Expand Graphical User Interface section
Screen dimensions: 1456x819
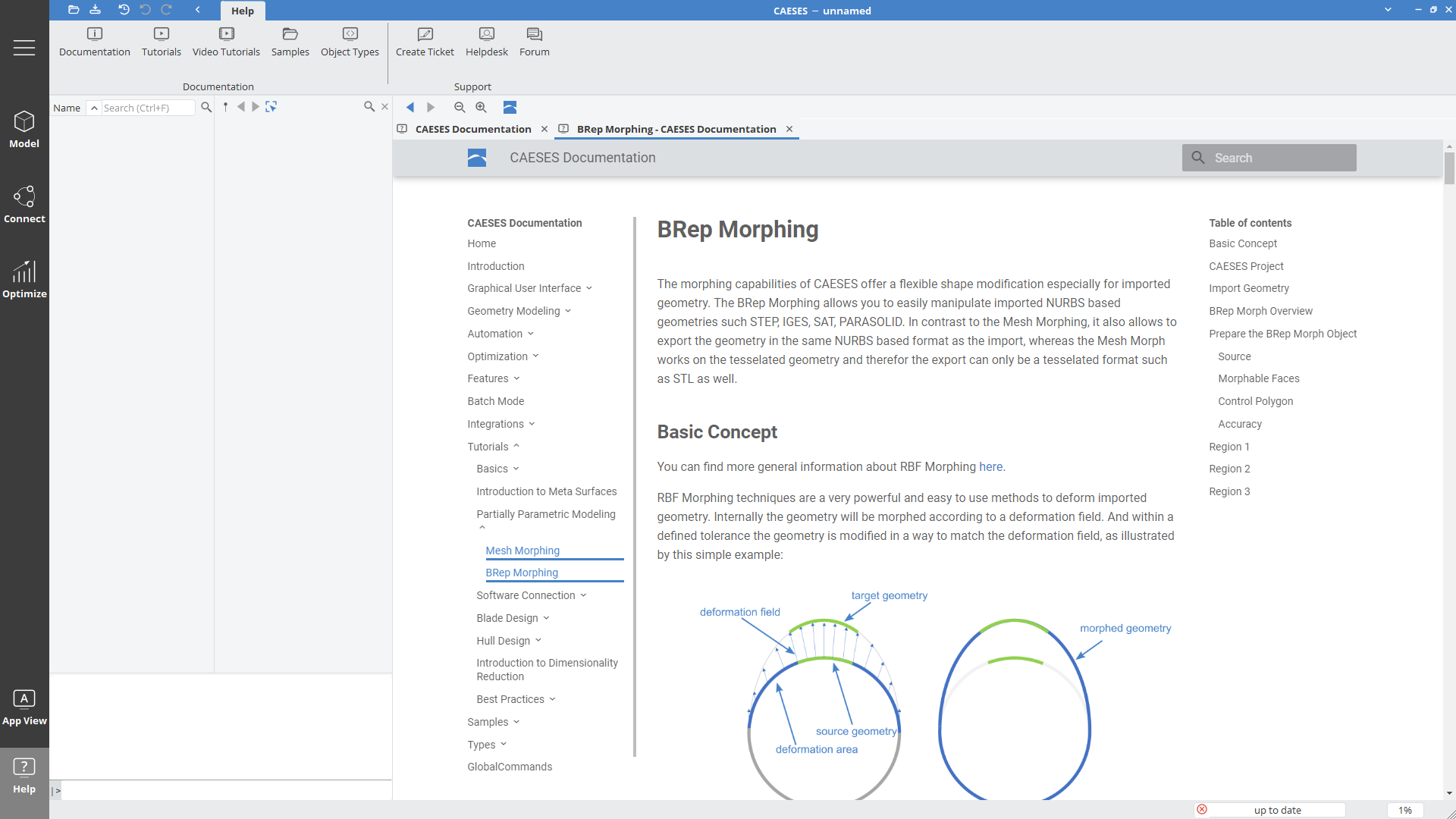coord(589,288)
